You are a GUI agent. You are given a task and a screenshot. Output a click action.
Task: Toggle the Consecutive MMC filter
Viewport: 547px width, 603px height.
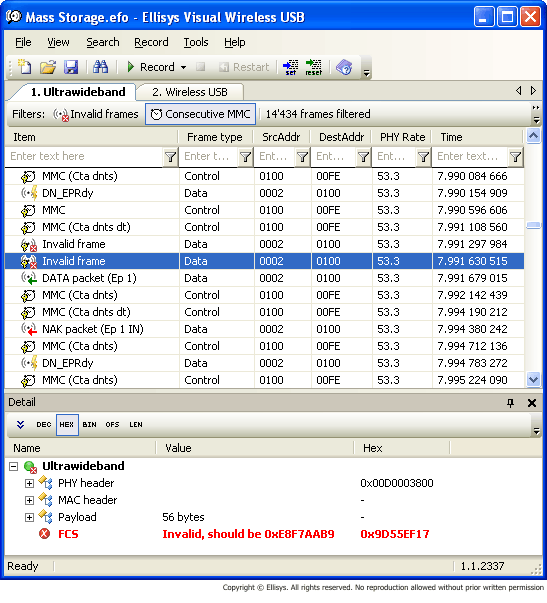point(200,114)
